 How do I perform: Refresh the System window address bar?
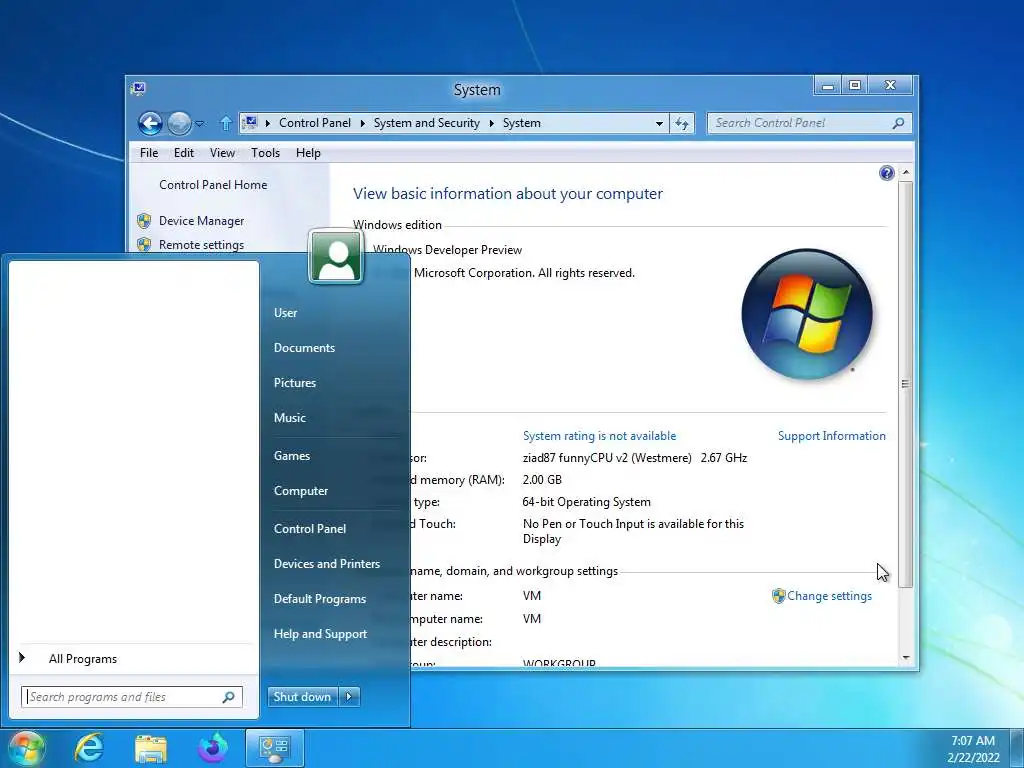[x=682, y=123]
